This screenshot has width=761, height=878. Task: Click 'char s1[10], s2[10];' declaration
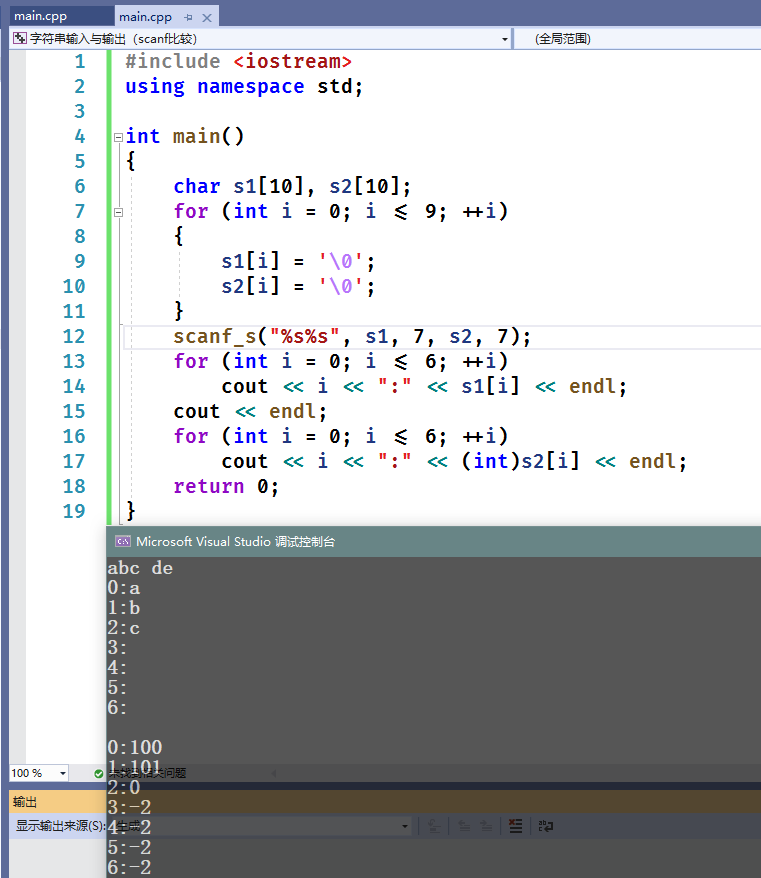click(x=292, y=186)
